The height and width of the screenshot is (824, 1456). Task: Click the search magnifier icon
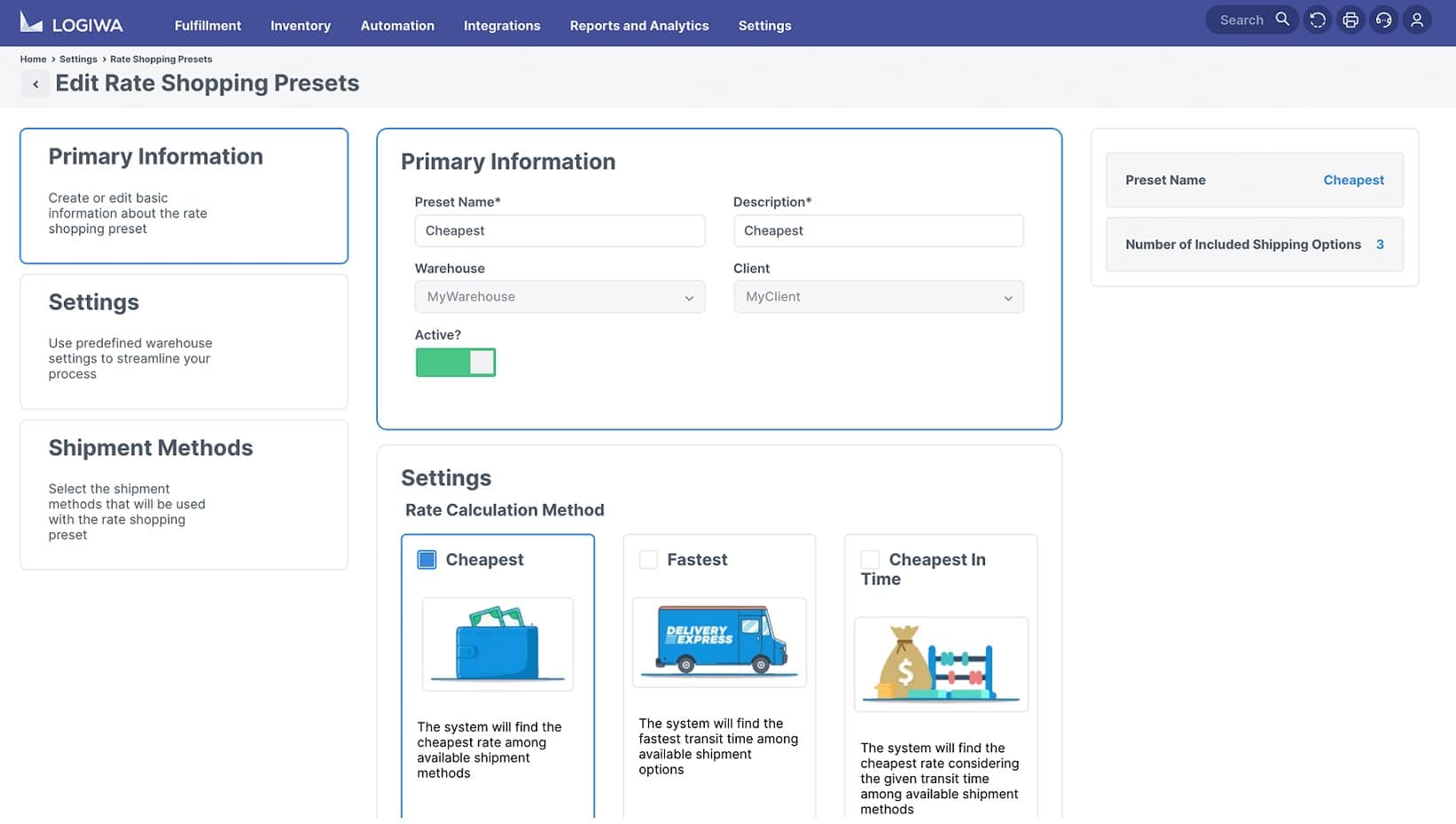(x=1282, y=20)
